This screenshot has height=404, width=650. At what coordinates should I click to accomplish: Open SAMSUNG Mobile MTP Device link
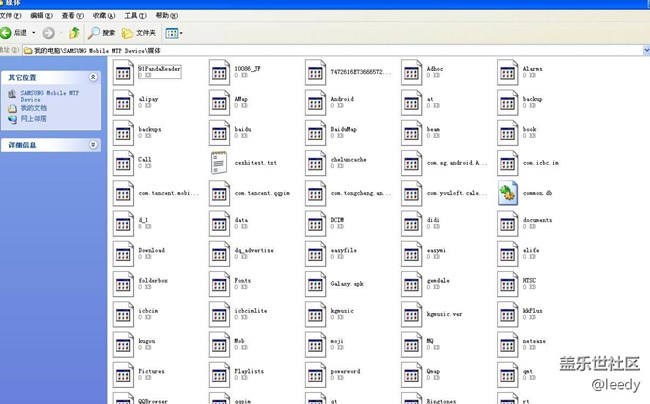point(50,95)
